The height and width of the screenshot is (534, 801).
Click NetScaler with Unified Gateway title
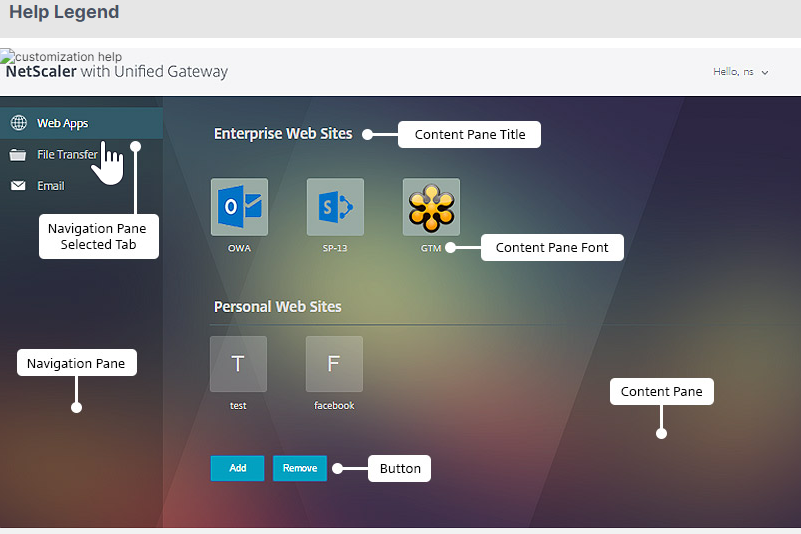(117, 72)
